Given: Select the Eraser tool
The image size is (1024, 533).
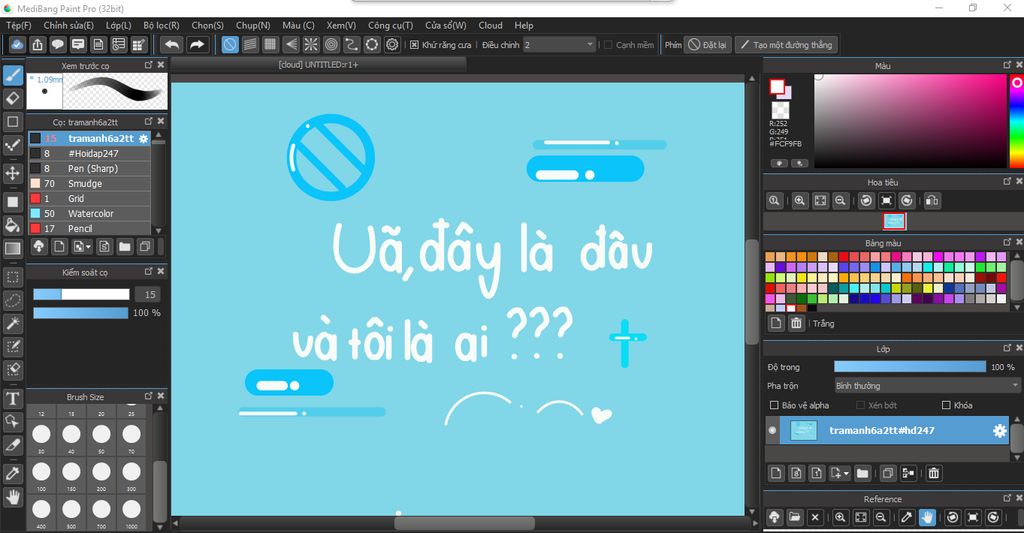Looking at the screenshot, I should (x=12, y=98).
